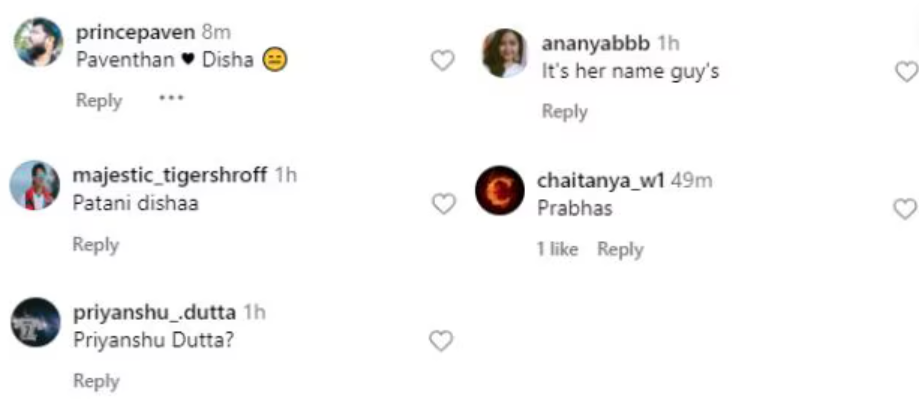The height and width of the screenshot is (403, 919).
Task: Reply to chaitanya_w1's comment
Action: pyautogui.click(x=620, y=249)
